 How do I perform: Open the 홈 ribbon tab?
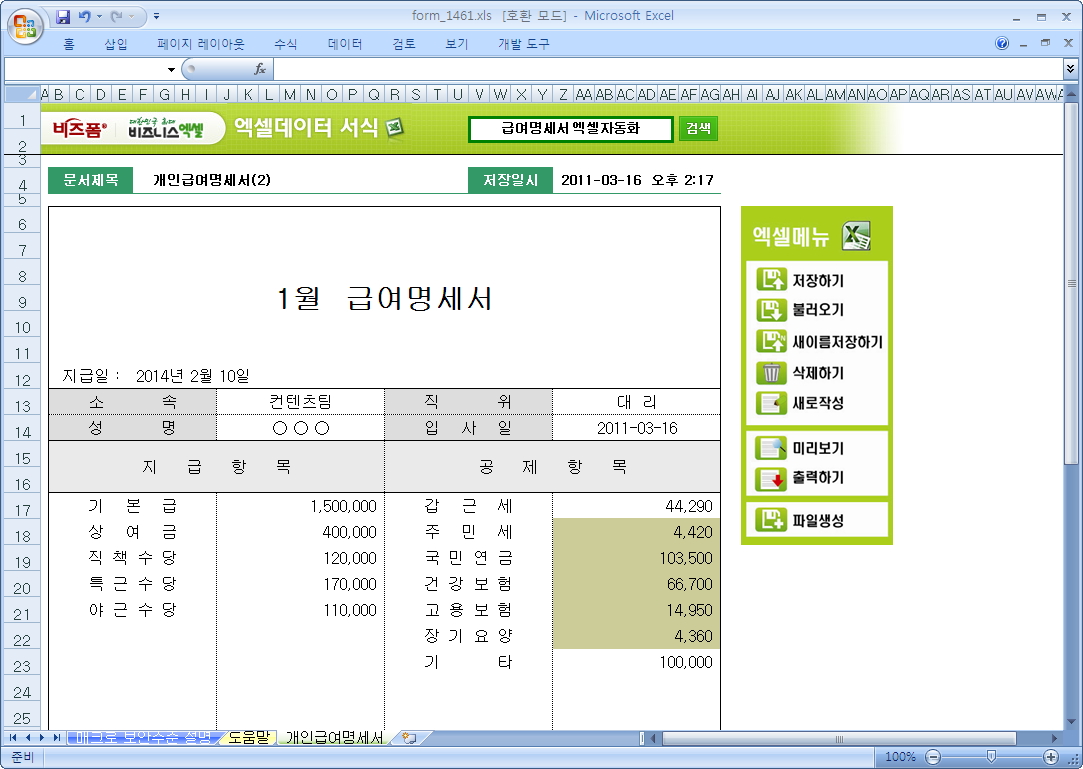coord(68,44)
